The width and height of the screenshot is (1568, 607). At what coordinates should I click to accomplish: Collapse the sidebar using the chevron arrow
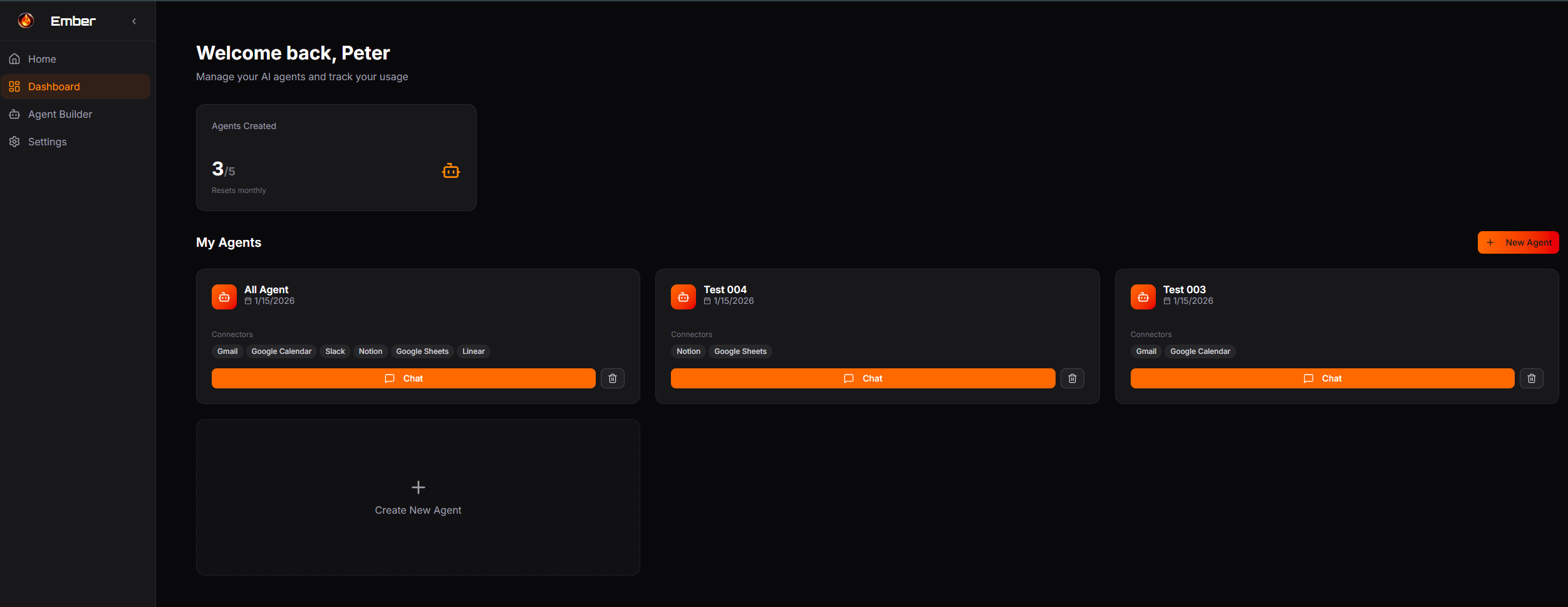pyautogui.click(x=134, y=21)
